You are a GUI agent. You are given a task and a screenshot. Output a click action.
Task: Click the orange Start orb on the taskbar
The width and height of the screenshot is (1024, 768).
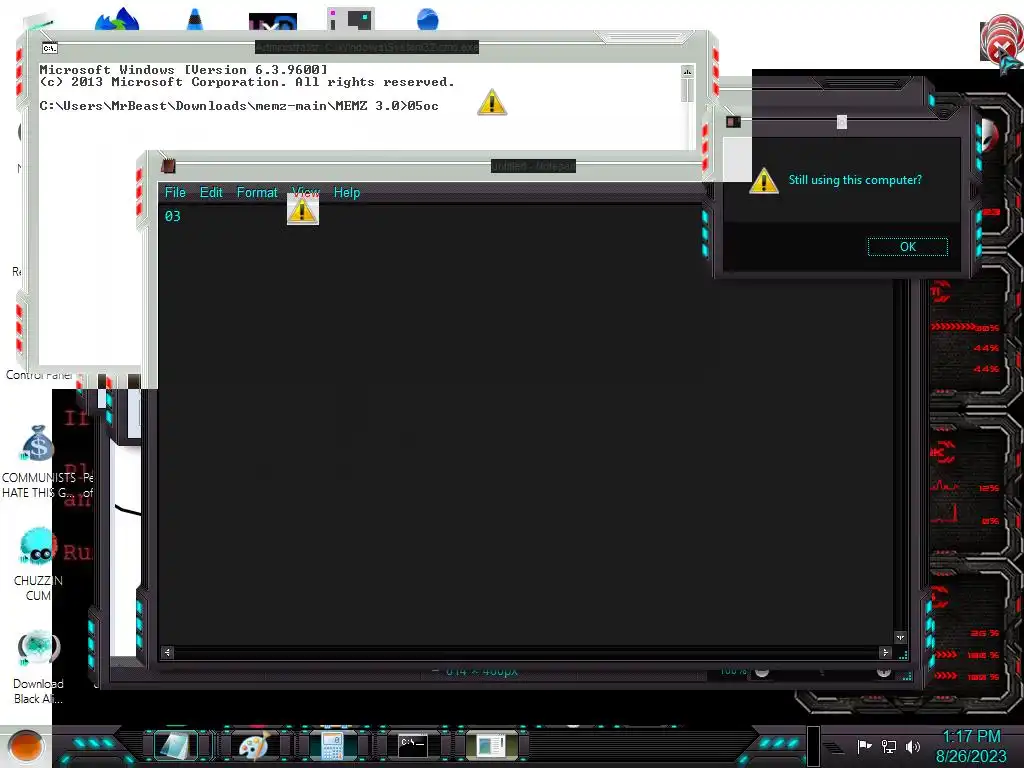click(x=26, y=746)
